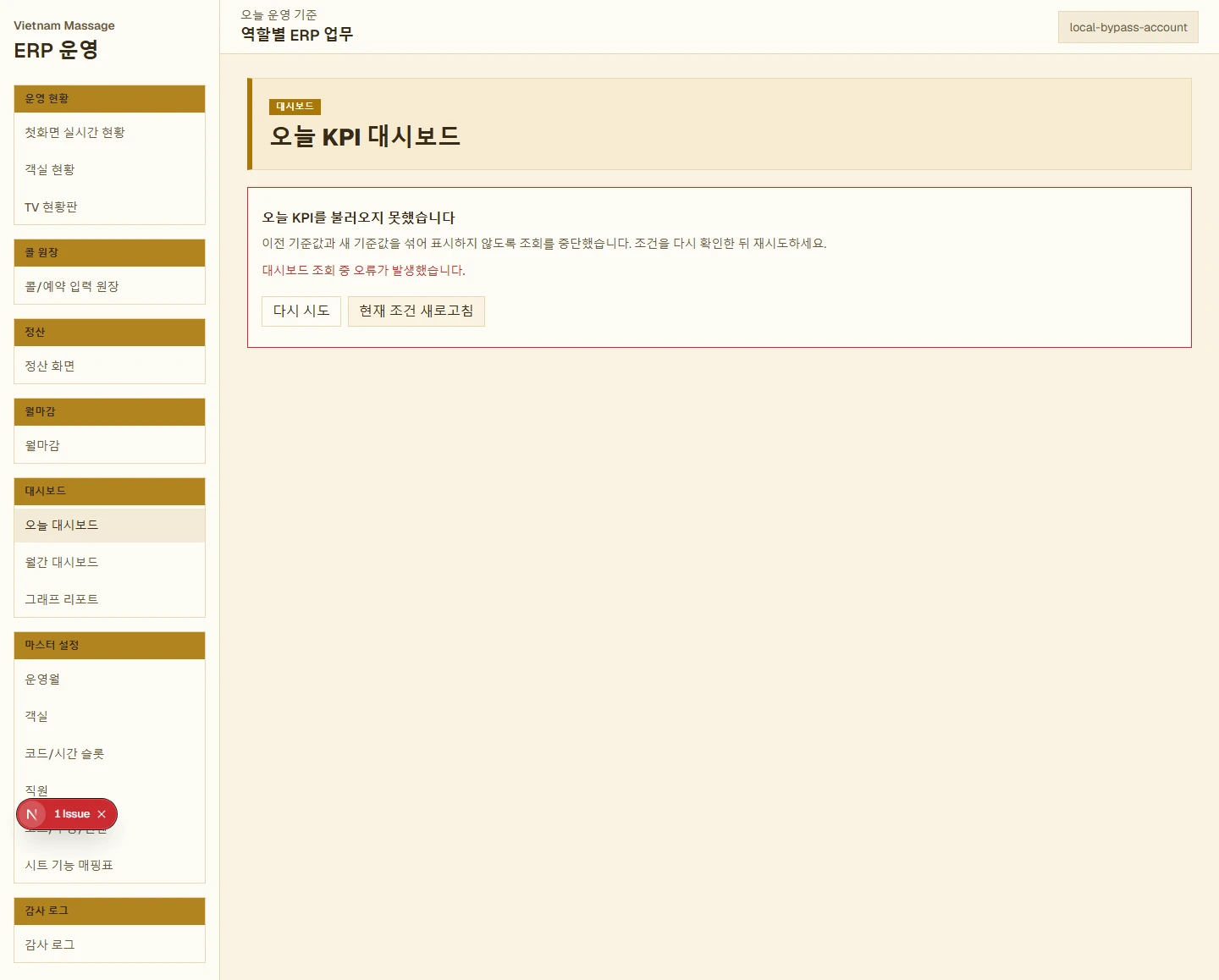
Task: Open 시트 기능 매핑표 page
Action: 109,865
